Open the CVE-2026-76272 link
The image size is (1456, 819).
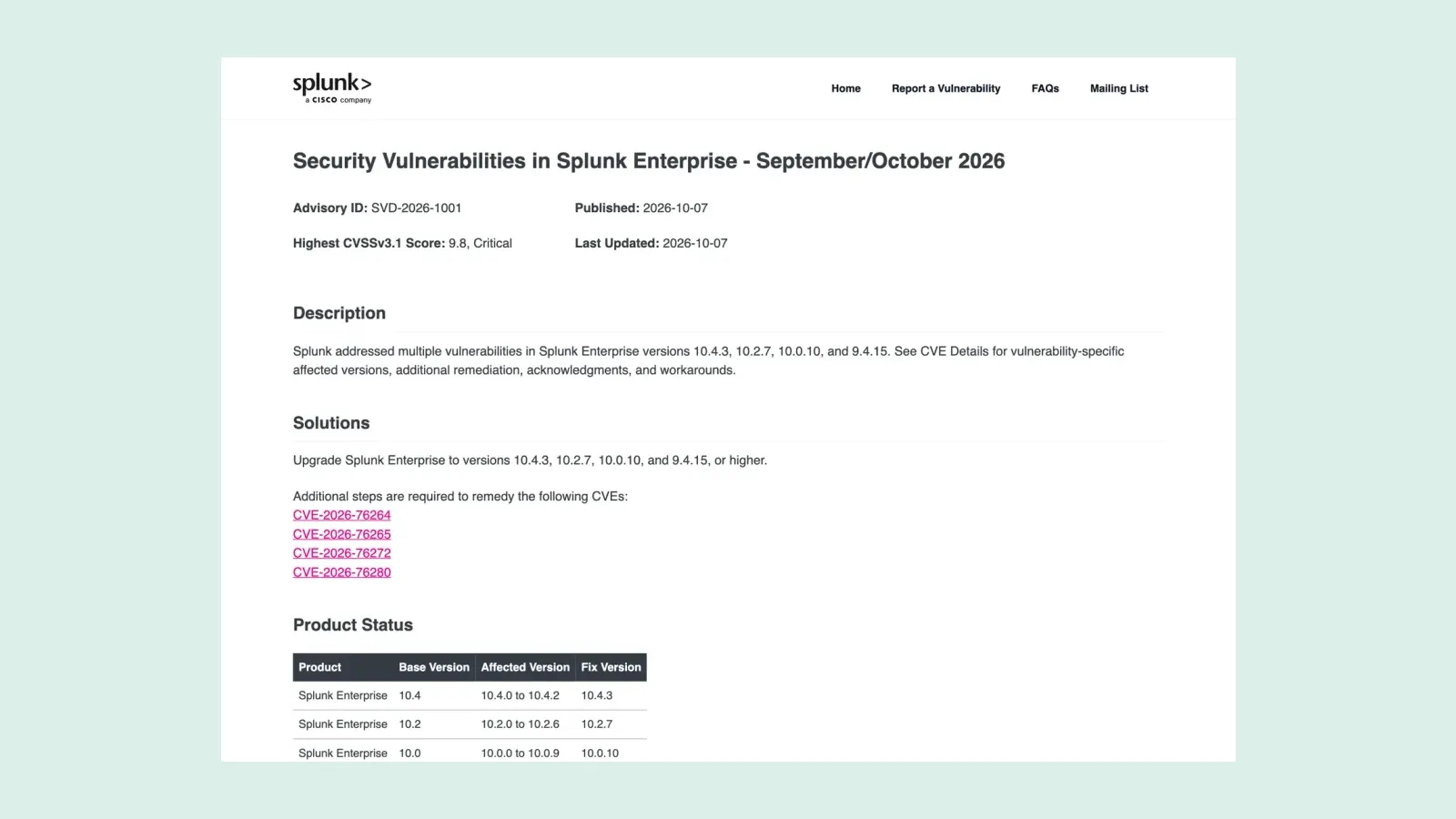pyautogui.click(x=342, y=553)
